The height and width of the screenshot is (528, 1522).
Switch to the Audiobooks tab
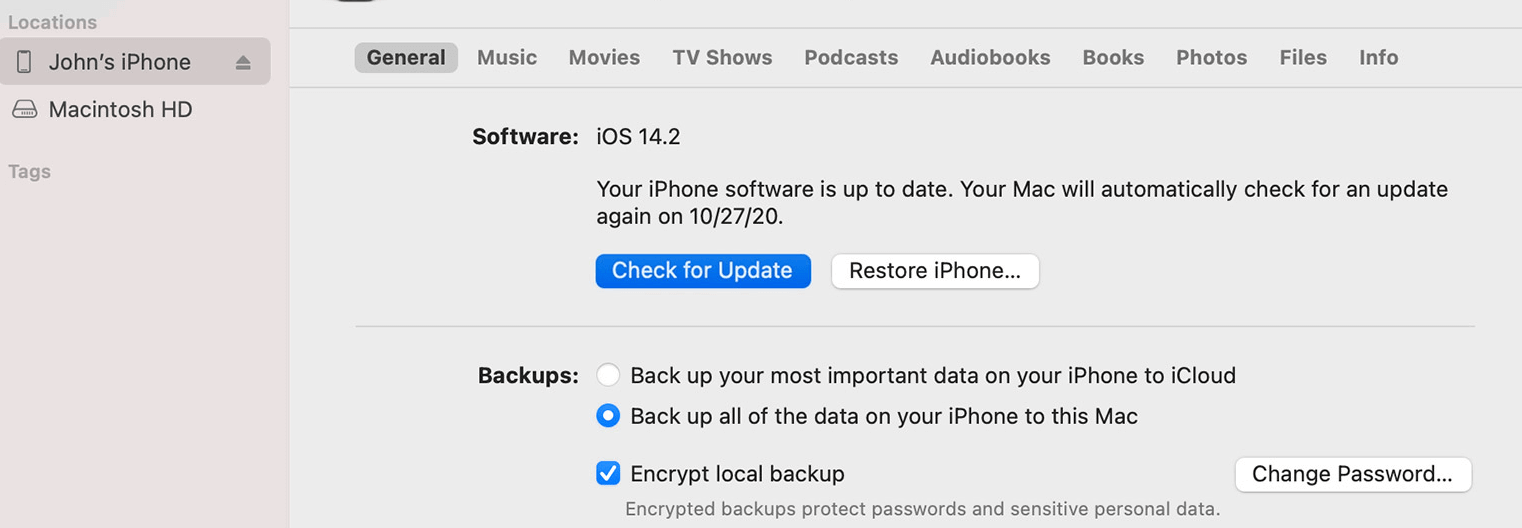click(990, 58)
